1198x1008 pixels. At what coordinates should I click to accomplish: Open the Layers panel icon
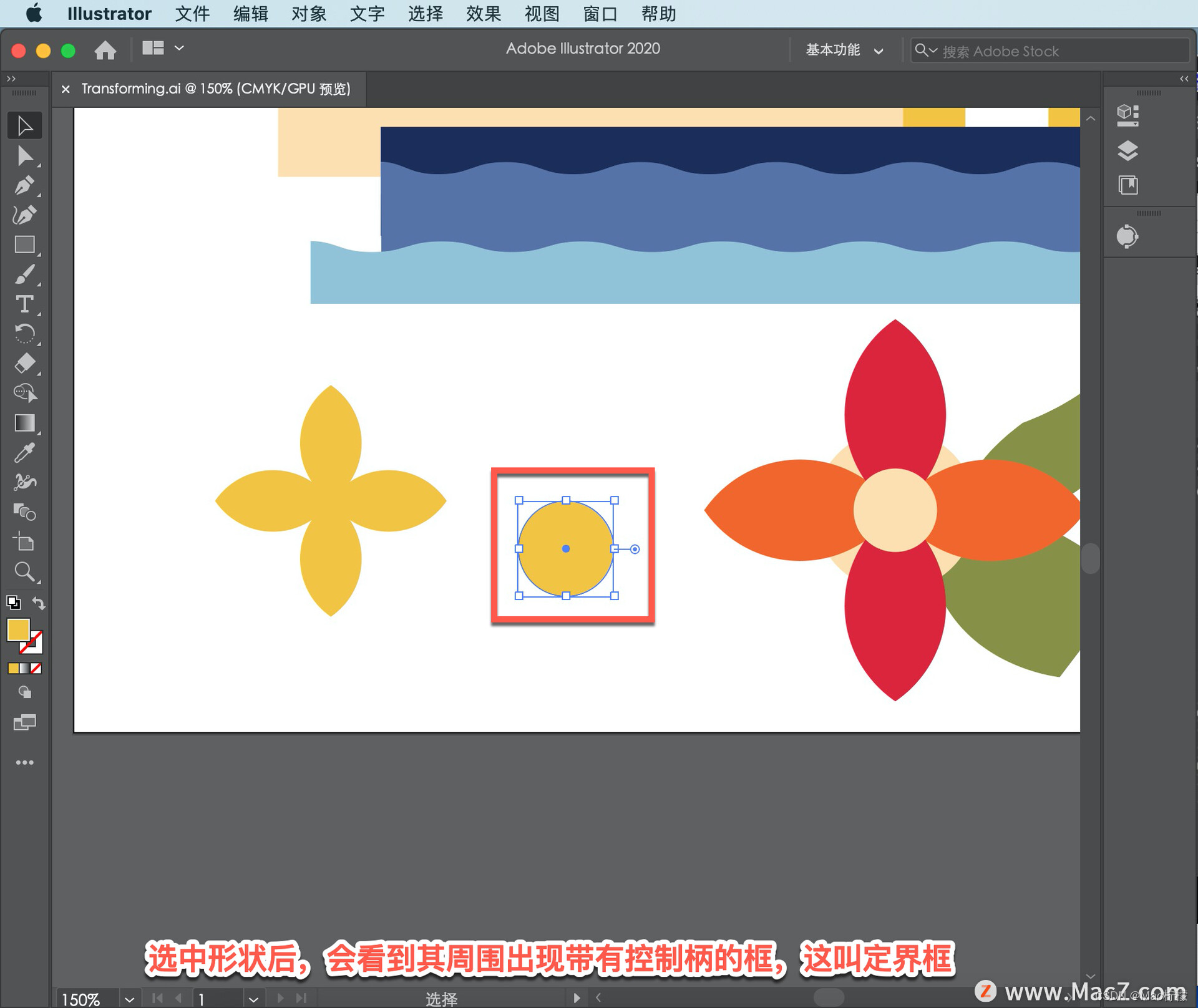1127,150
